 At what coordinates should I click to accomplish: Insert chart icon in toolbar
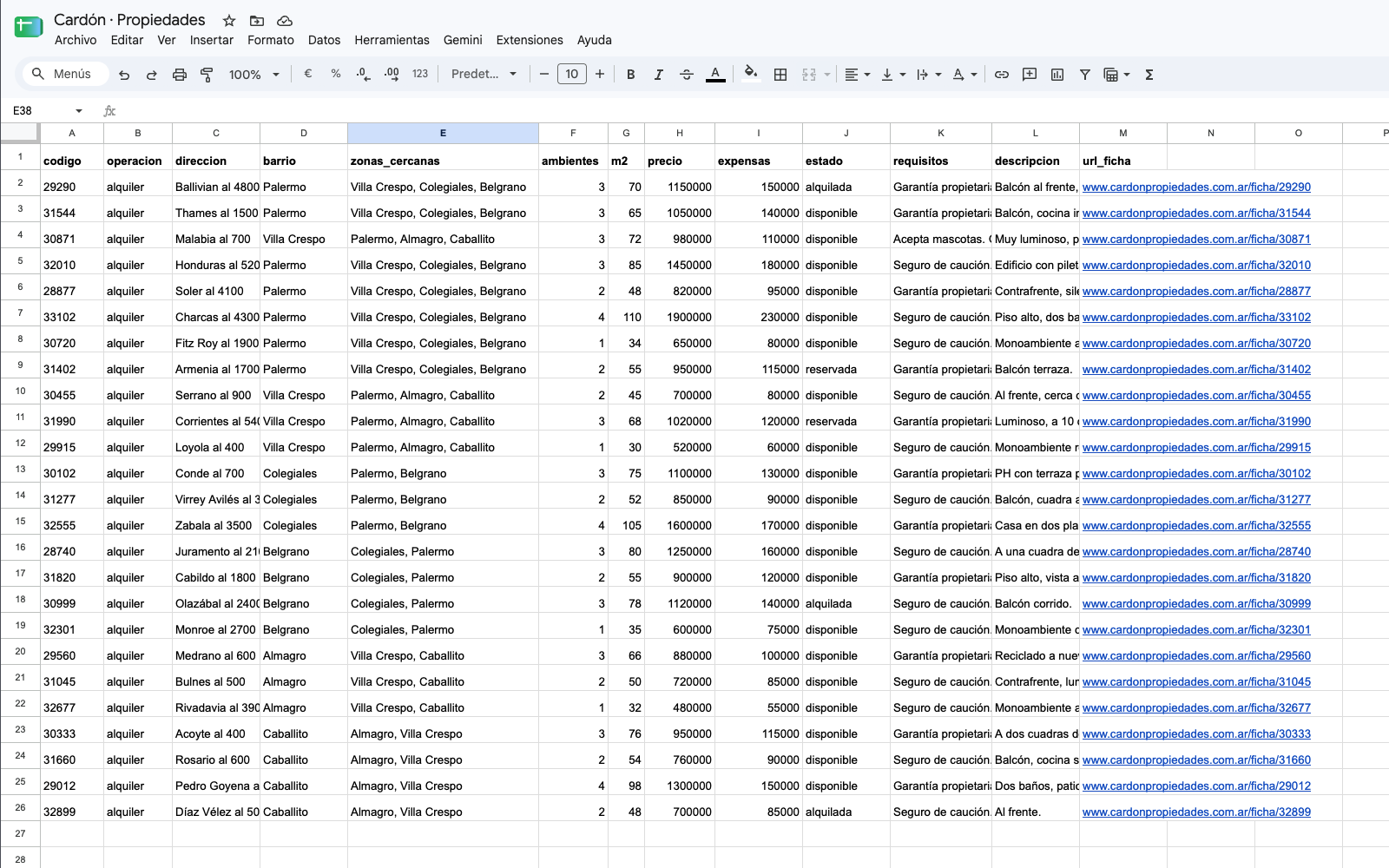tap(1057, 75)
